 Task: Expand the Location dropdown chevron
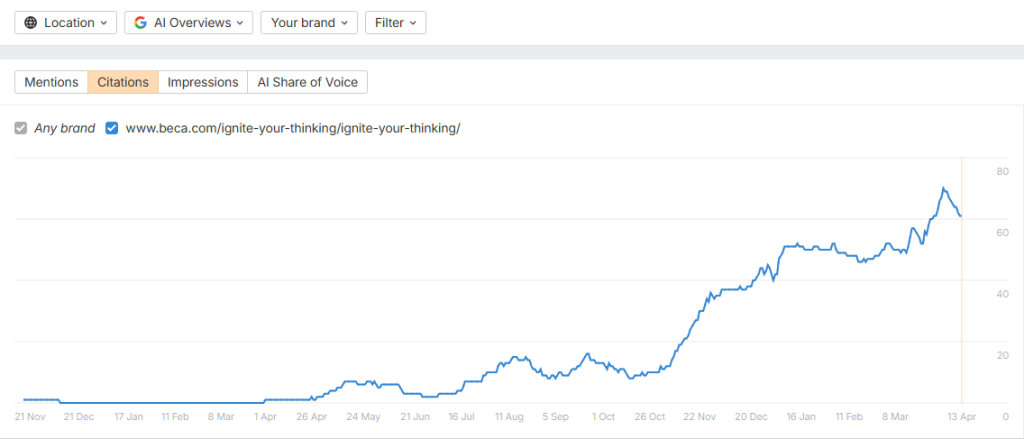coord(104,23)
